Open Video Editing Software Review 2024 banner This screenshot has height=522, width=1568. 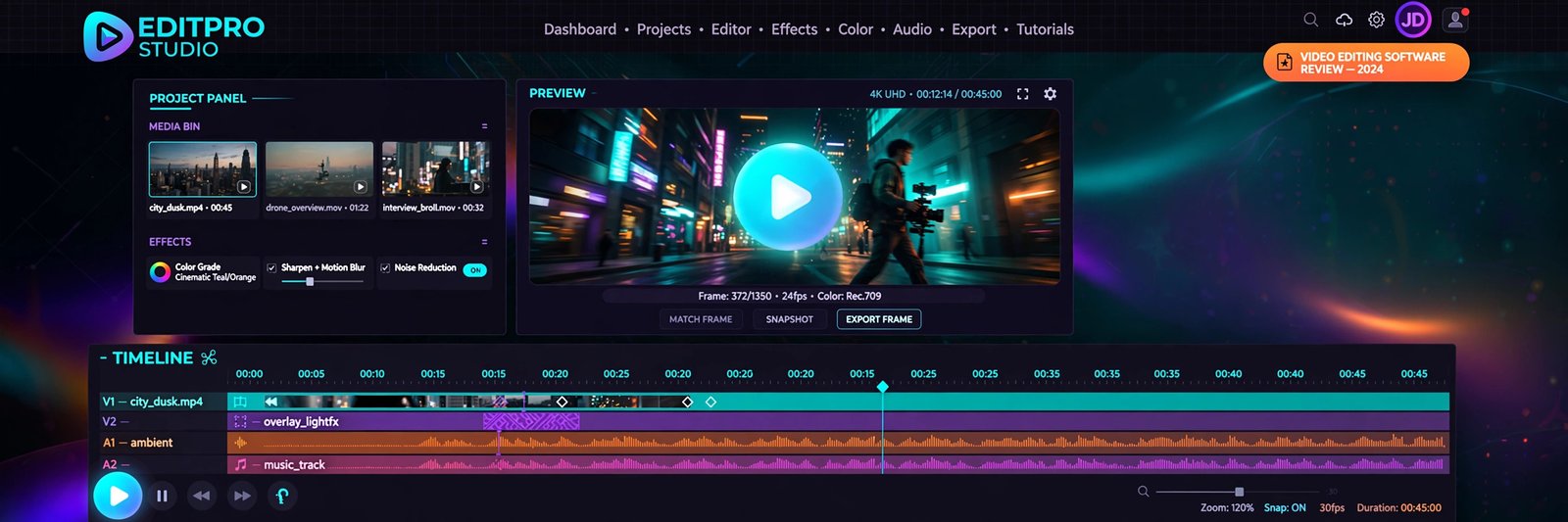tap(1366, 63)
